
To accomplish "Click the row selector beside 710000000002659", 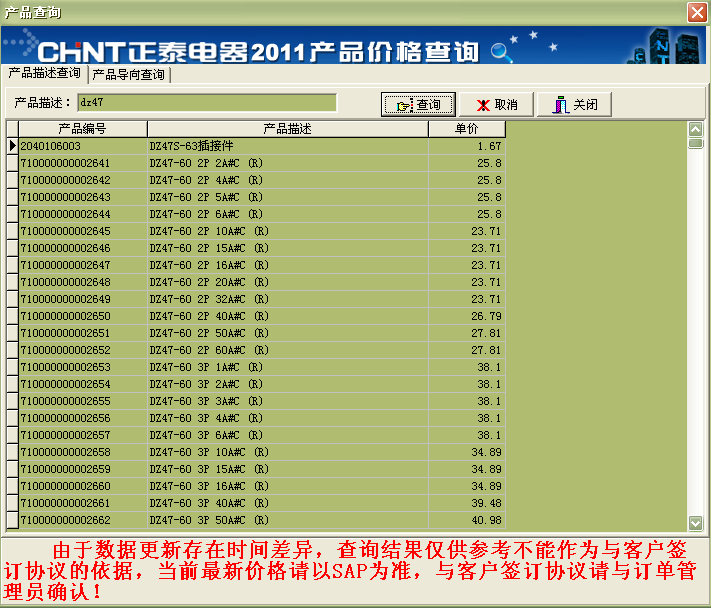I will coord(12,469).
